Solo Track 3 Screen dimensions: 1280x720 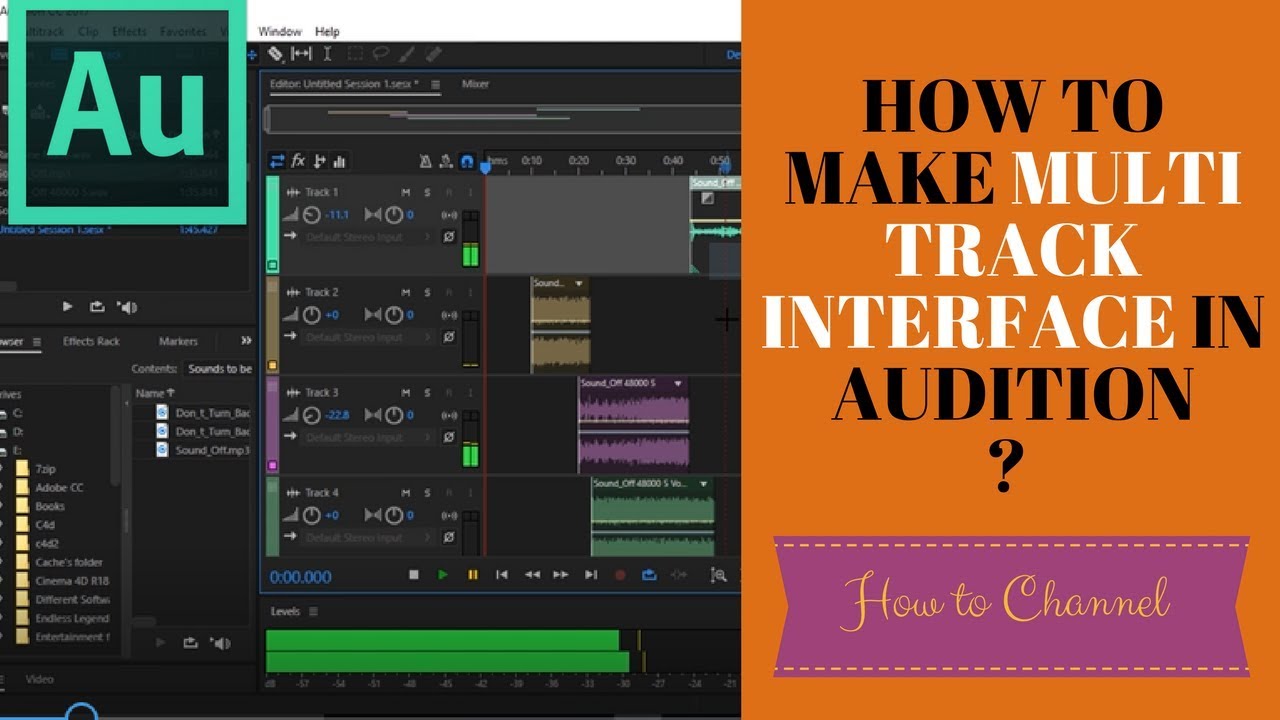tap(427, 392)
